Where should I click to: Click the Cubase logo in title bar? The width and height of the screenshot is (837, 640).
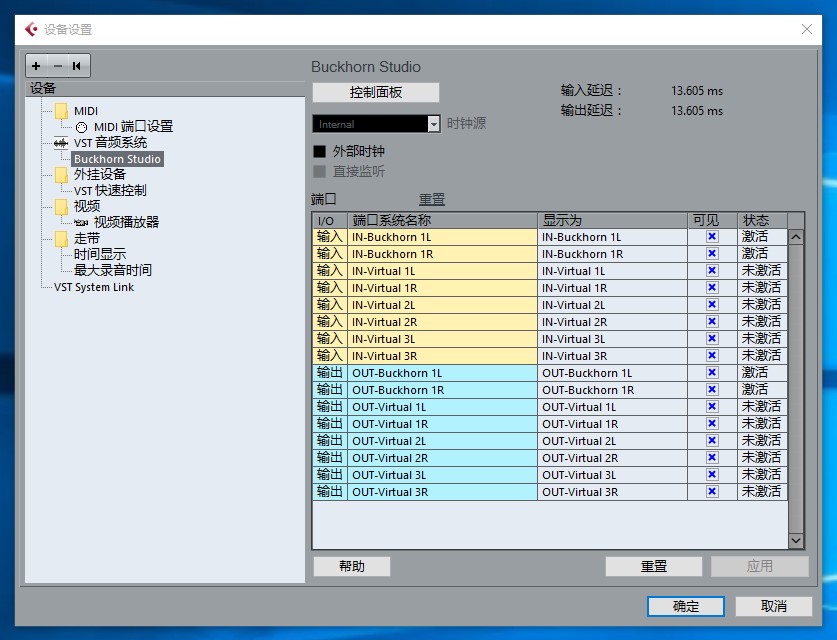31,29
